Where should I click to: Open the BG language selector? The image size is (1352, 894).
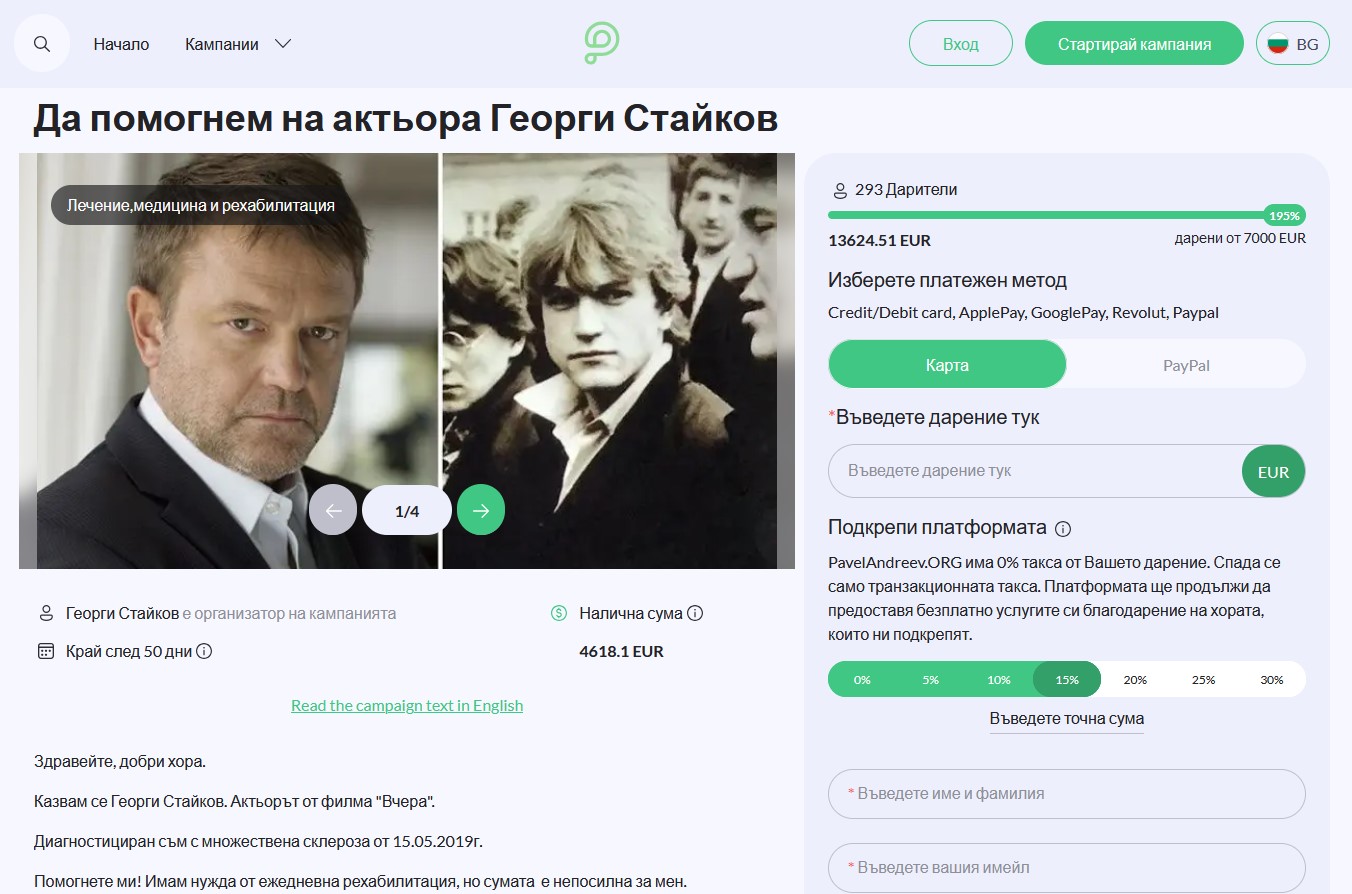(x=1293, y=44)
